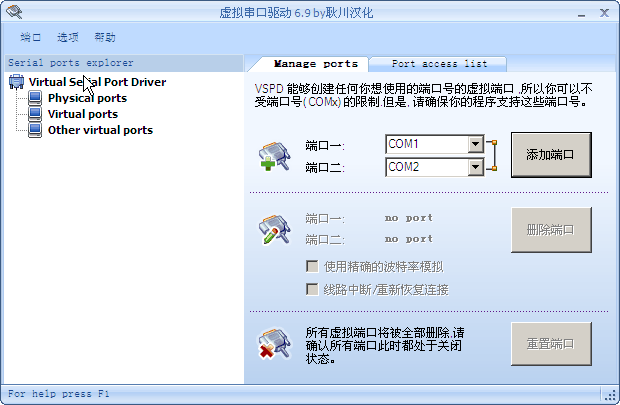The height and width of the screenshot is (405, 620).
Task: Click the monitor icon beside Physical ports
Action: click(35, 98)
